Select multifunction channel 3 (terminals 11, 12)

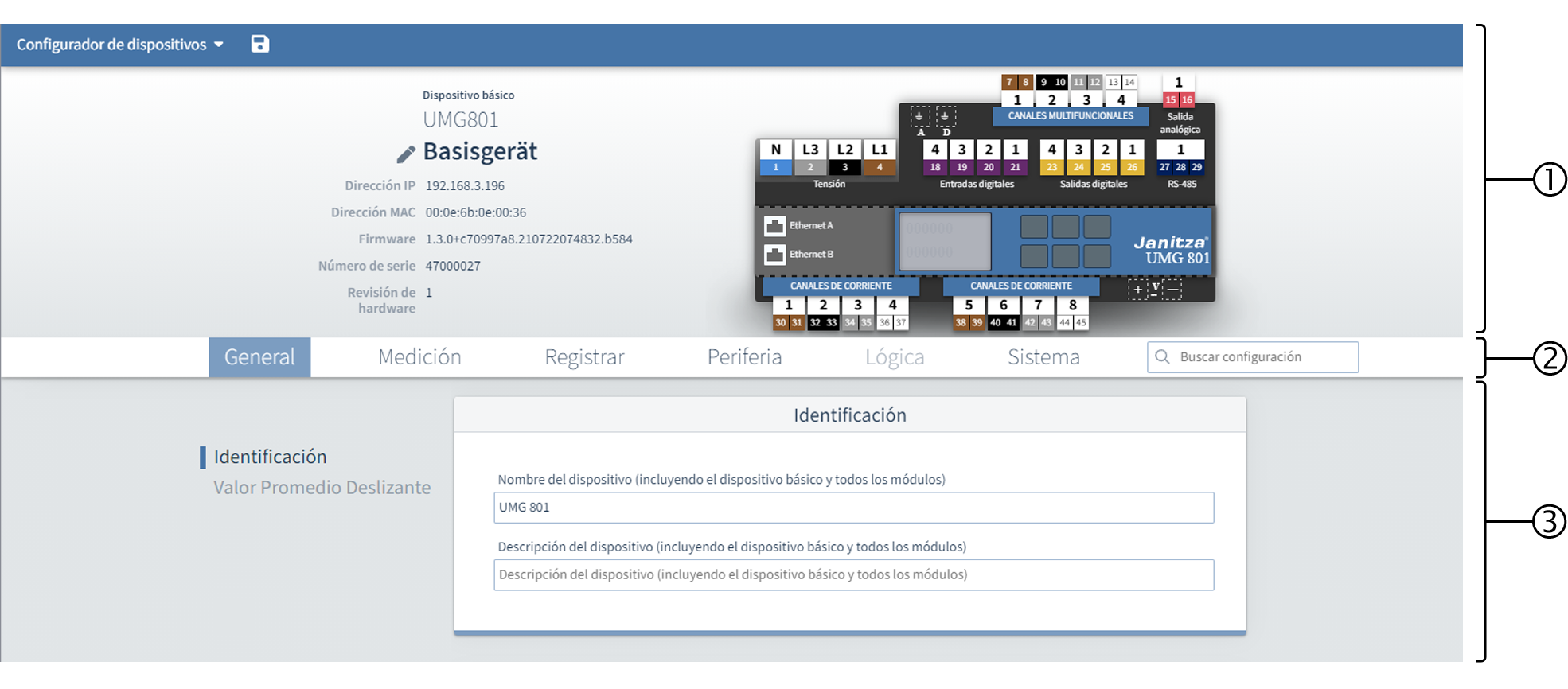1086,91
